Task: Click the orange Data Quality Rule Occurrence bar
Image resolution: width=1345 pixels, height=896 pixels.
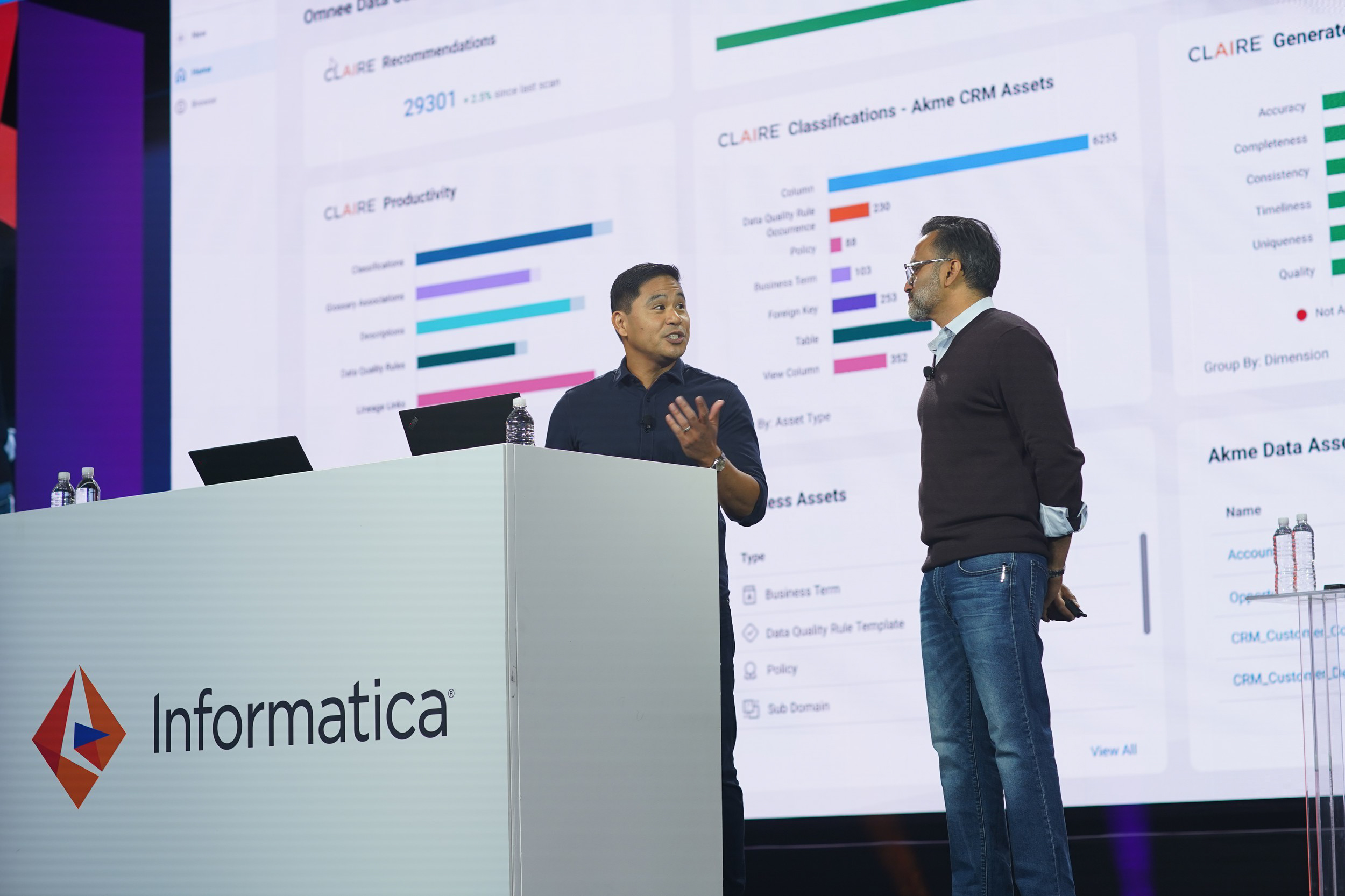Action: click(x=849, y=212)
